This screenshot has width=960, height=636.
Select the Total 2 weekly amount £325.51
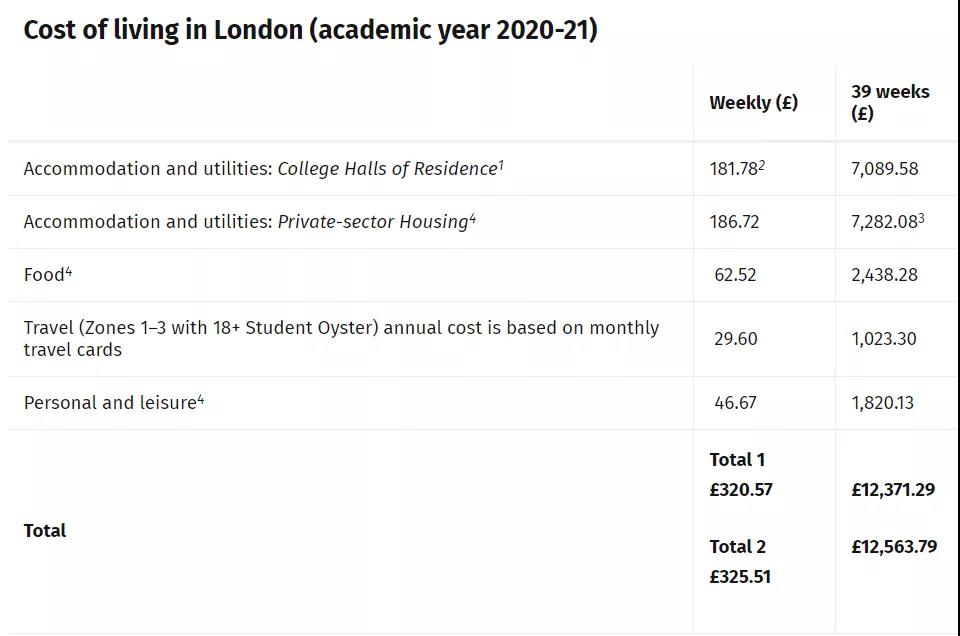tap(741, 577)
